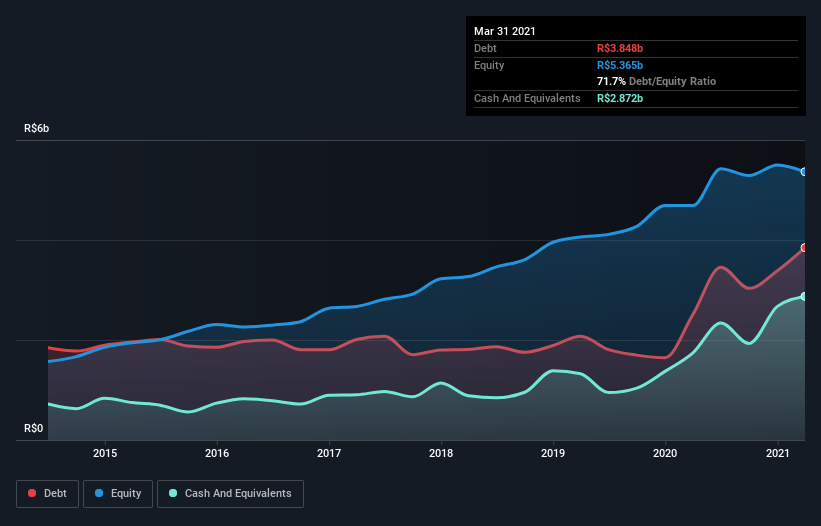Click the R$3.848b debt value
This screenshot has height=526, width=821.
[x=620, y=49]
